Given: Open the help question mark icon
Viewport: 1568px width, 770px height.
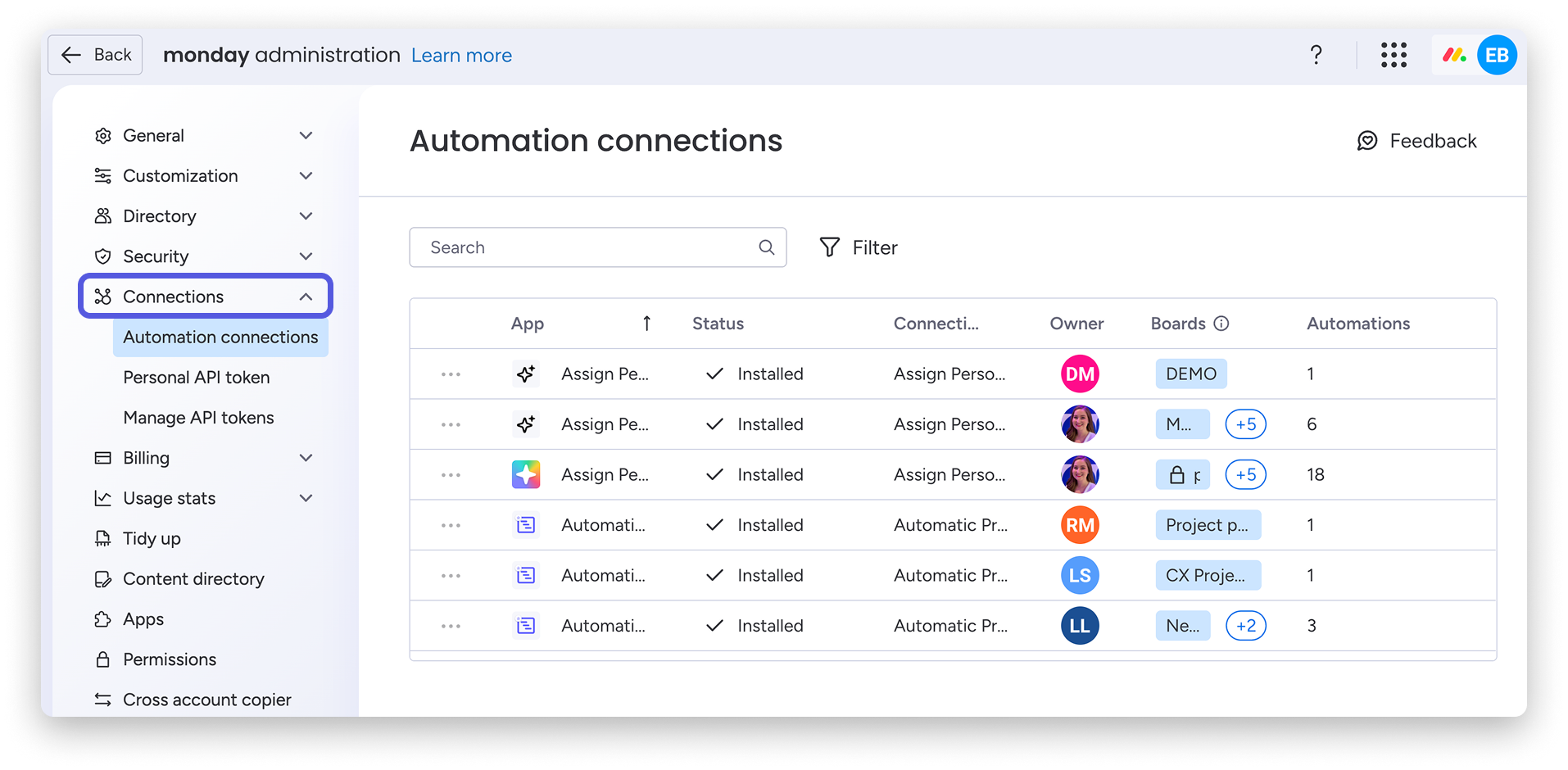Looking at the screenshot, I should coord(1316,55).
